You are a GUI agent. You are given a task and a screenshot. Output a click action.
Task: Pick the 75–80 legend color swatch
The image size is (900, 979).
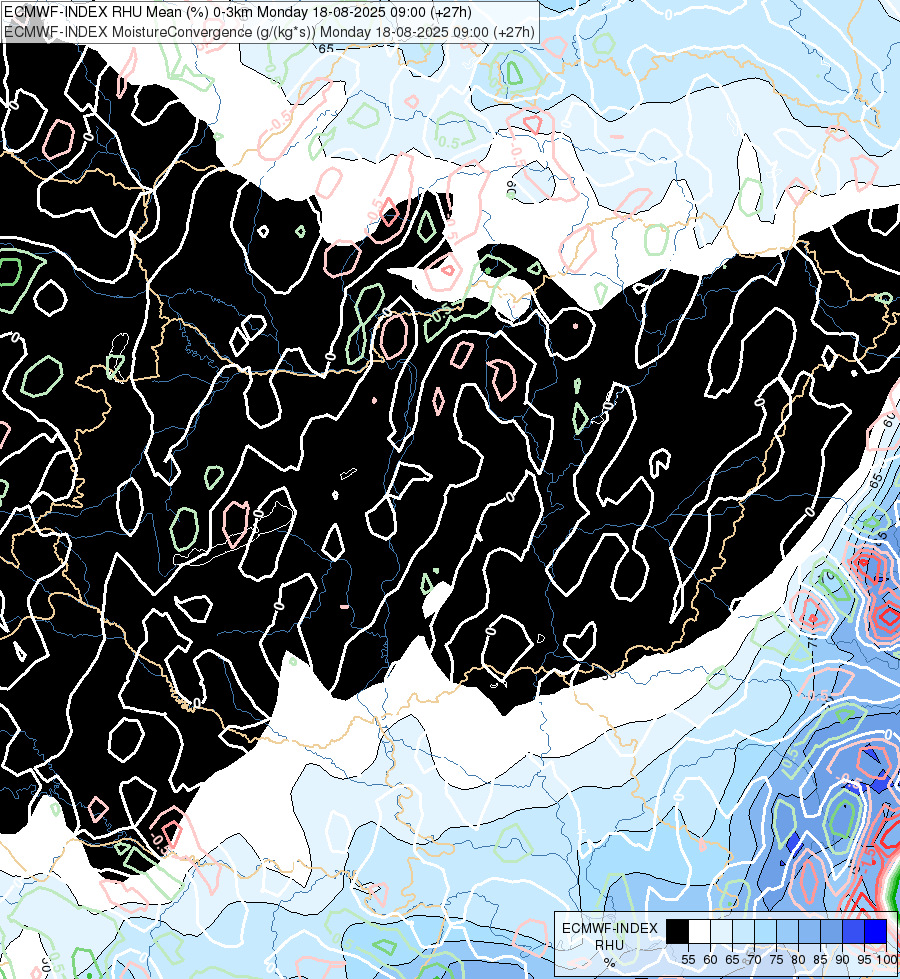[x=788, y=932]
